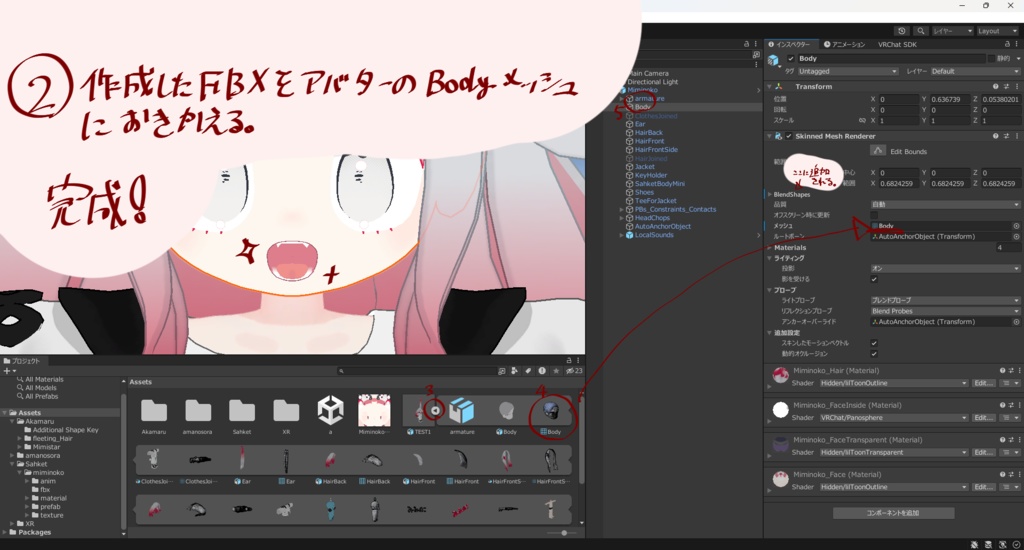The height and width of the screenshot is (550, 1024).
Task: Click the Transform component help icon
Action: 995,86
